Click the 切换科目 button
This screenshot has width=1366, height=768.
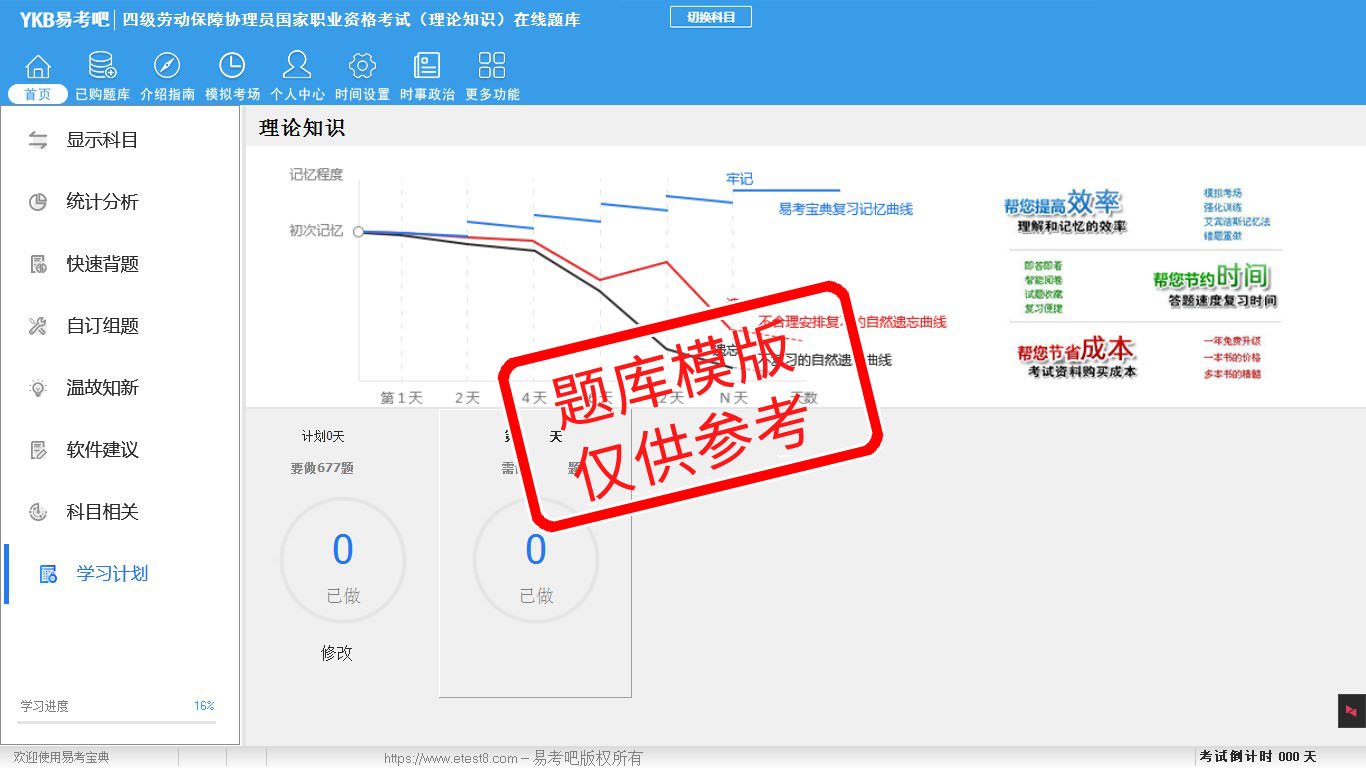(710, 17)
